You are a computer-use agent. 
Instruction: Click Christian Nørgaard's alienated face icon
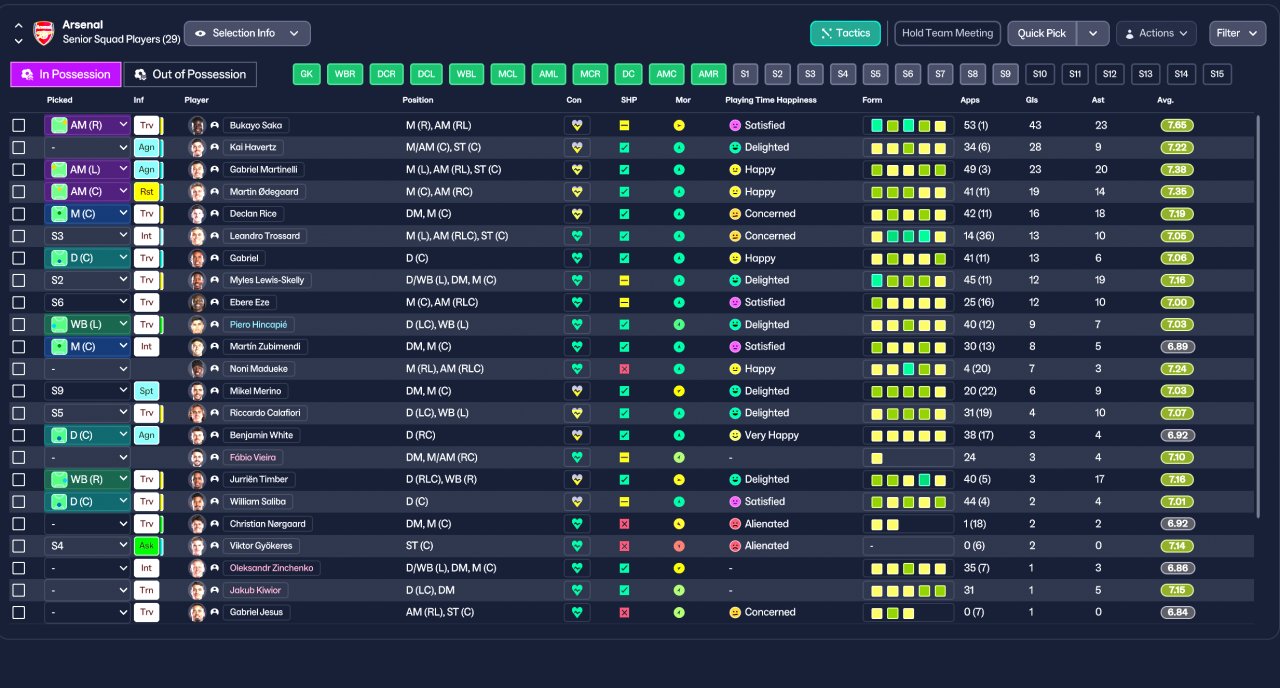pyautogui.click(x=735, y=524)
